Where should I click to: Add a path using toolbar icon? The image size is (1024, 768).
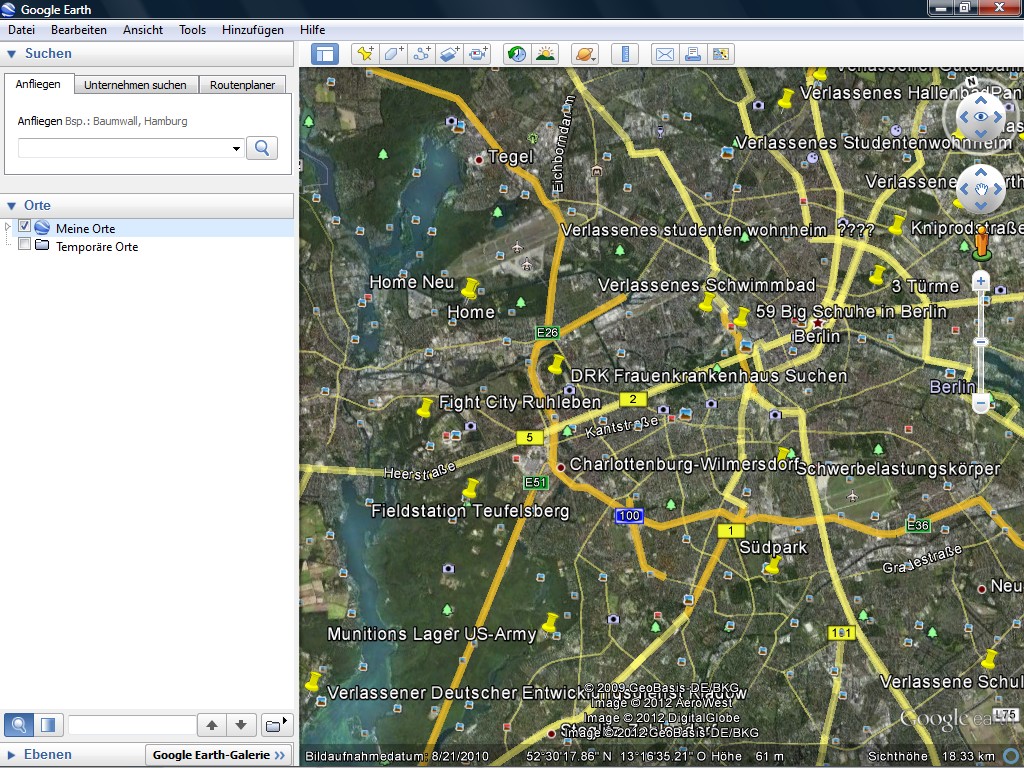421,54
